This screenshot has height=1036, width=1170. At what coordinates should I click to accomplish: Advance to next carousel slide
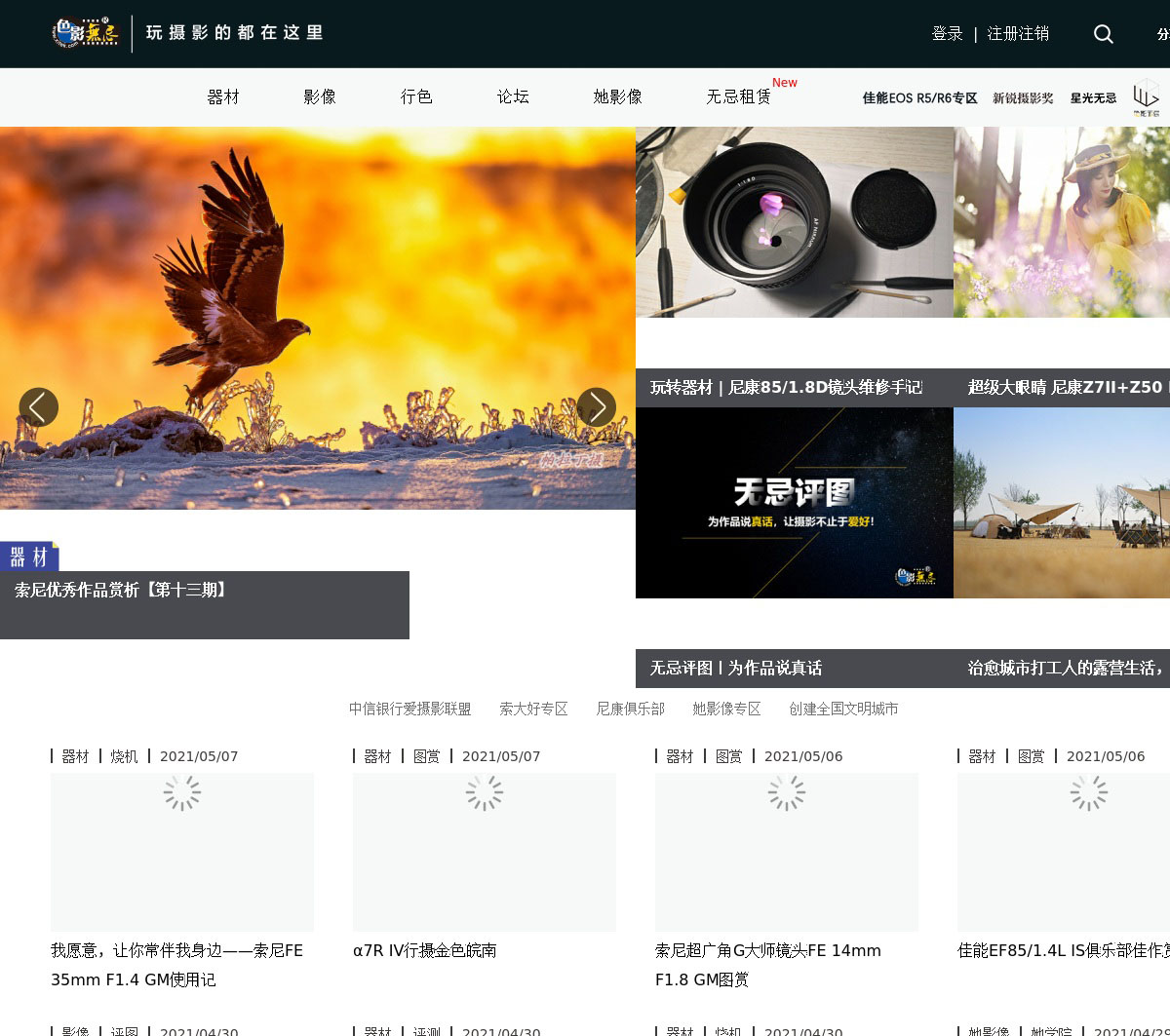(596, 407)
